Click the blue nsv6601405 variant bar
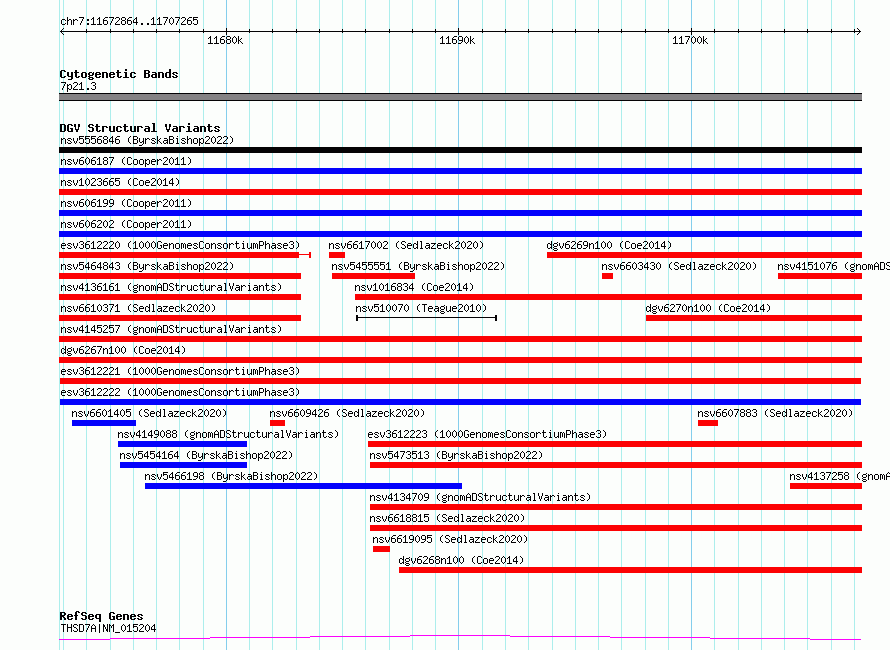The image size is (890, 650). 104,423
